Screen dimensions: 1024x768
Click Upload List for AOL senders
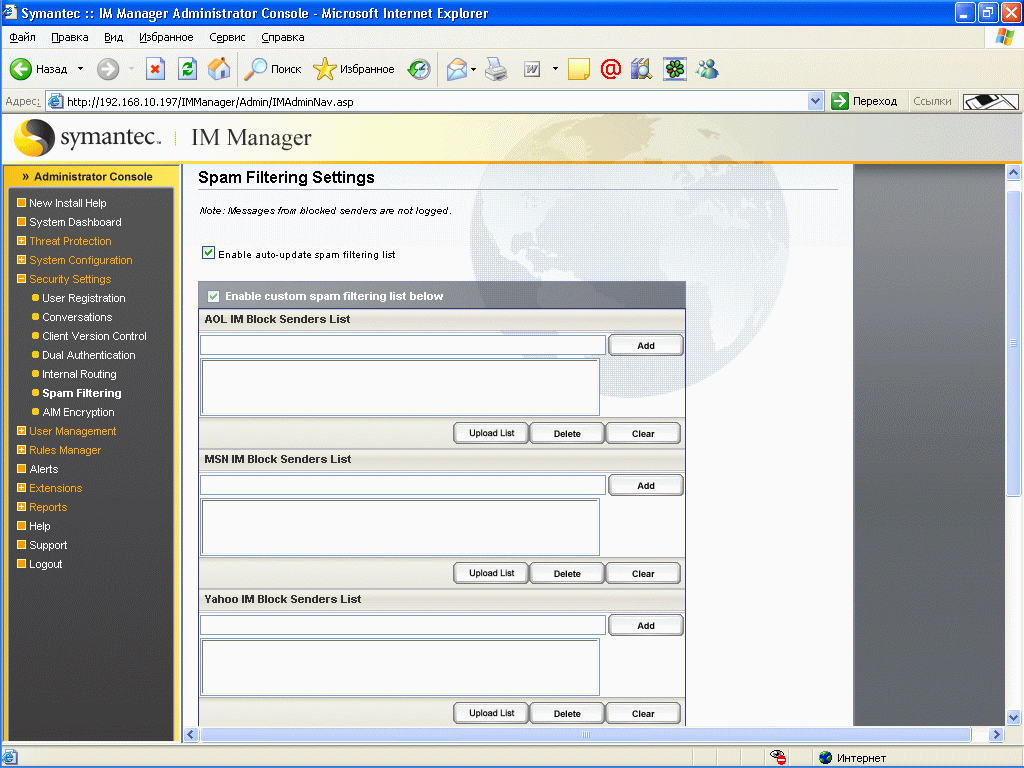[x=491, y=433]
